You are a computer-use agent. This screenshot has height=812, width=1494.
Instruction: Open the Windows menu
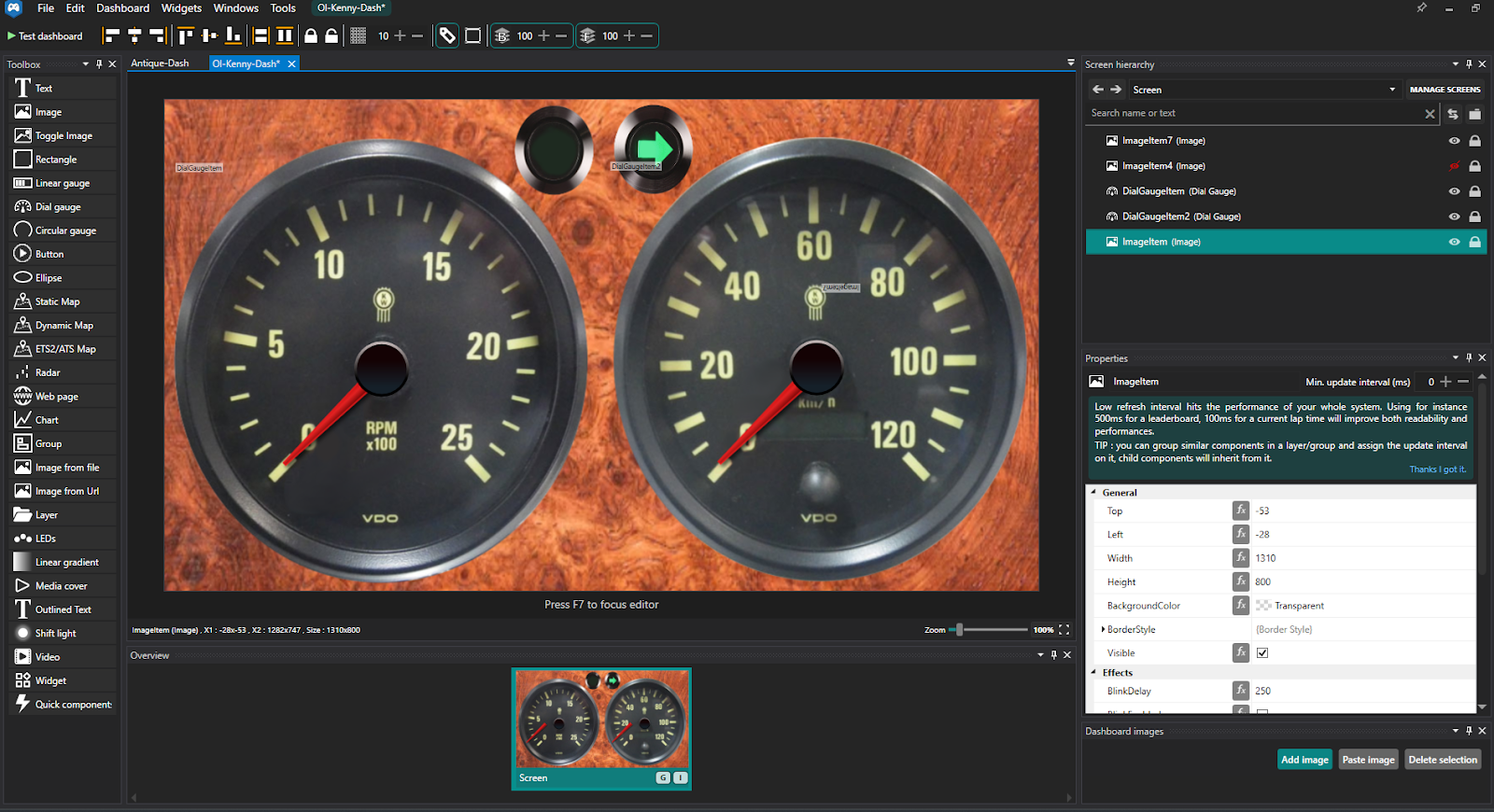pyautogui.click(x=236, y=8)
